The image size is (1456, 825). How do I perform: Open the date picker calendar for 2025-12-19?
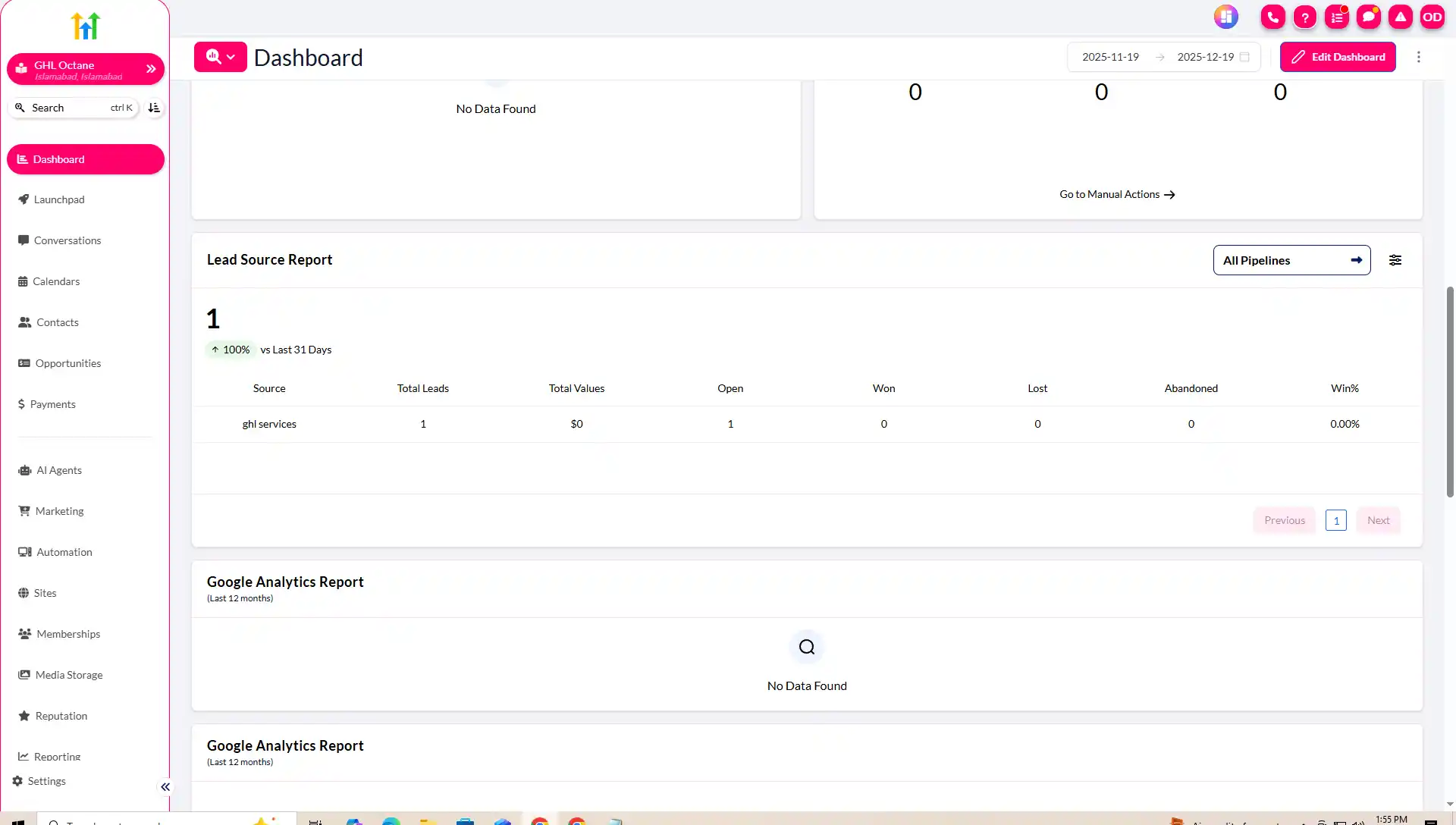coord(1245,57)
